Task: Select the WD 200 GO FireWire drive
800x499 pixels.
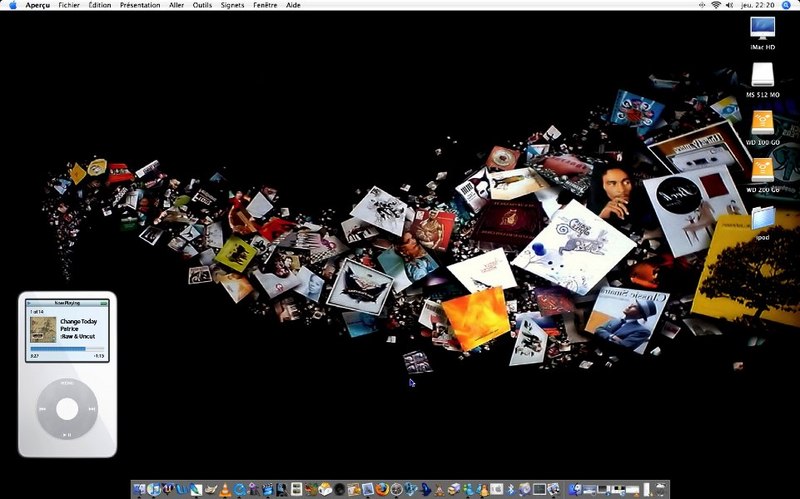Action: [763, 170]
